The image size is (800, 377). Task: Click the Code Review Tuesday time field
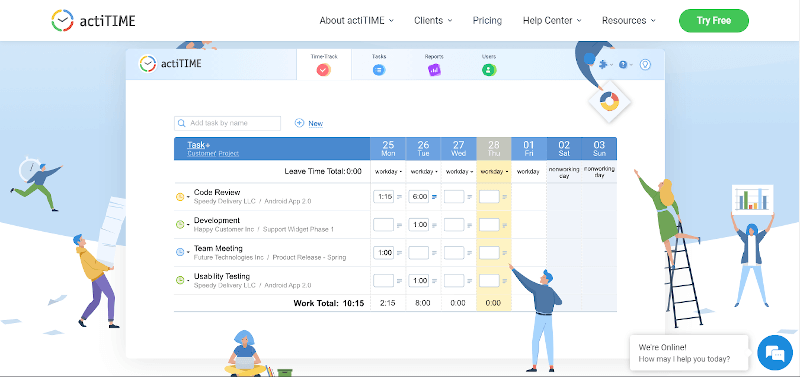pos(419,196)
